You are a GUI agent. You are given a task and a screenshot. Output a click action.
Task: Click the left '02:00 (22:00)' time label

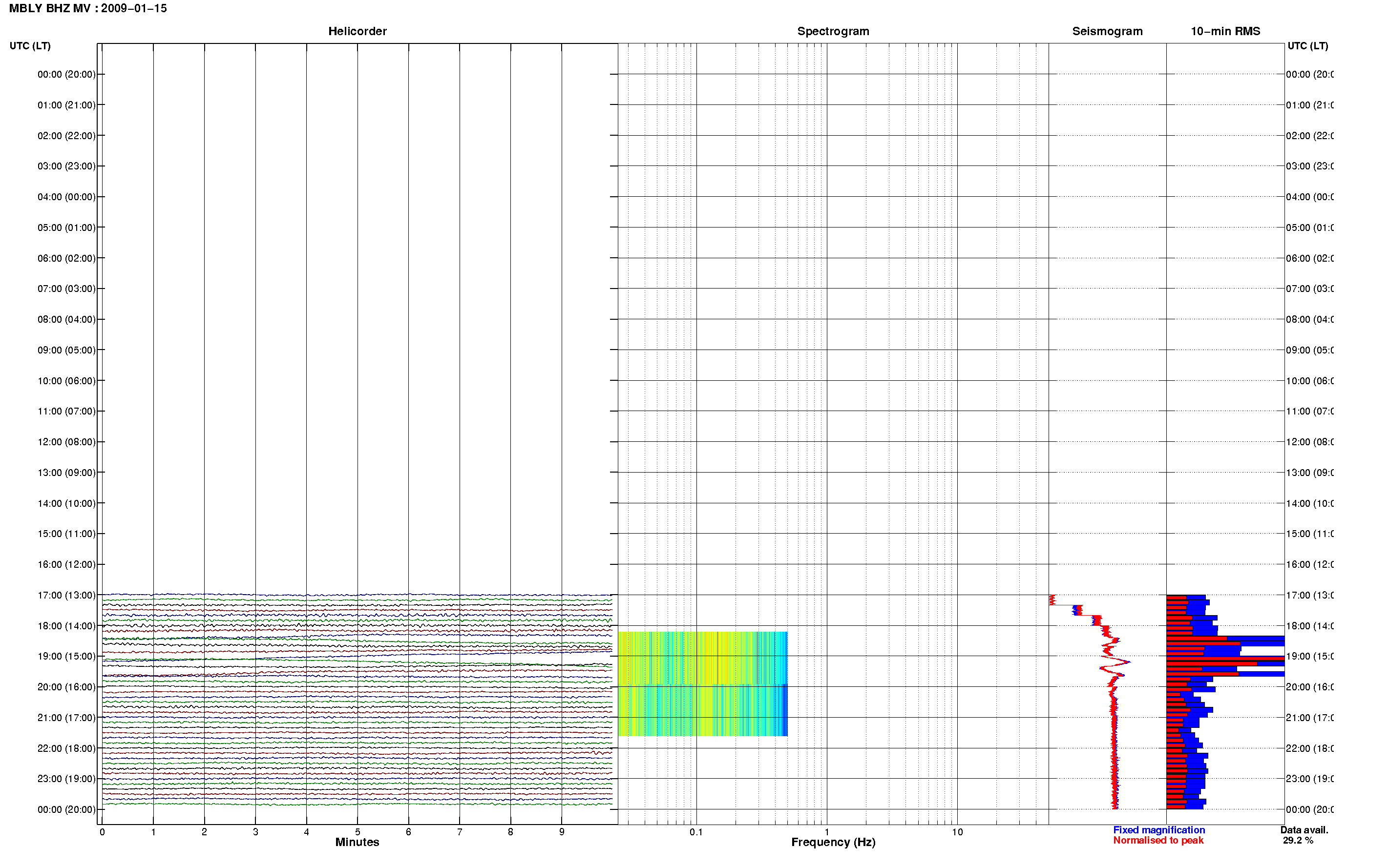pos(66,136)
